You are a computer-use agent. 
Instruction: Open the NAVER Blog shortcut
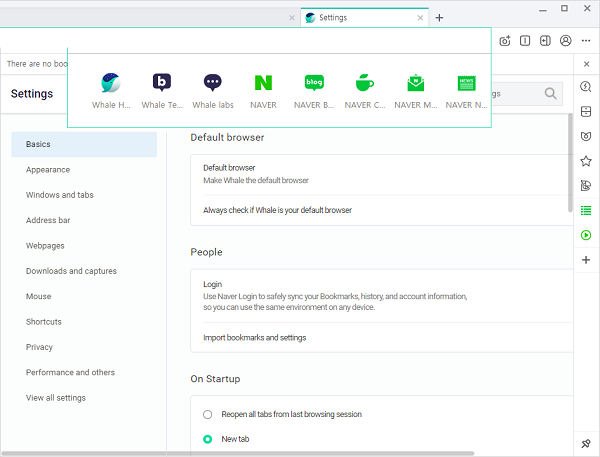(315, 84)
